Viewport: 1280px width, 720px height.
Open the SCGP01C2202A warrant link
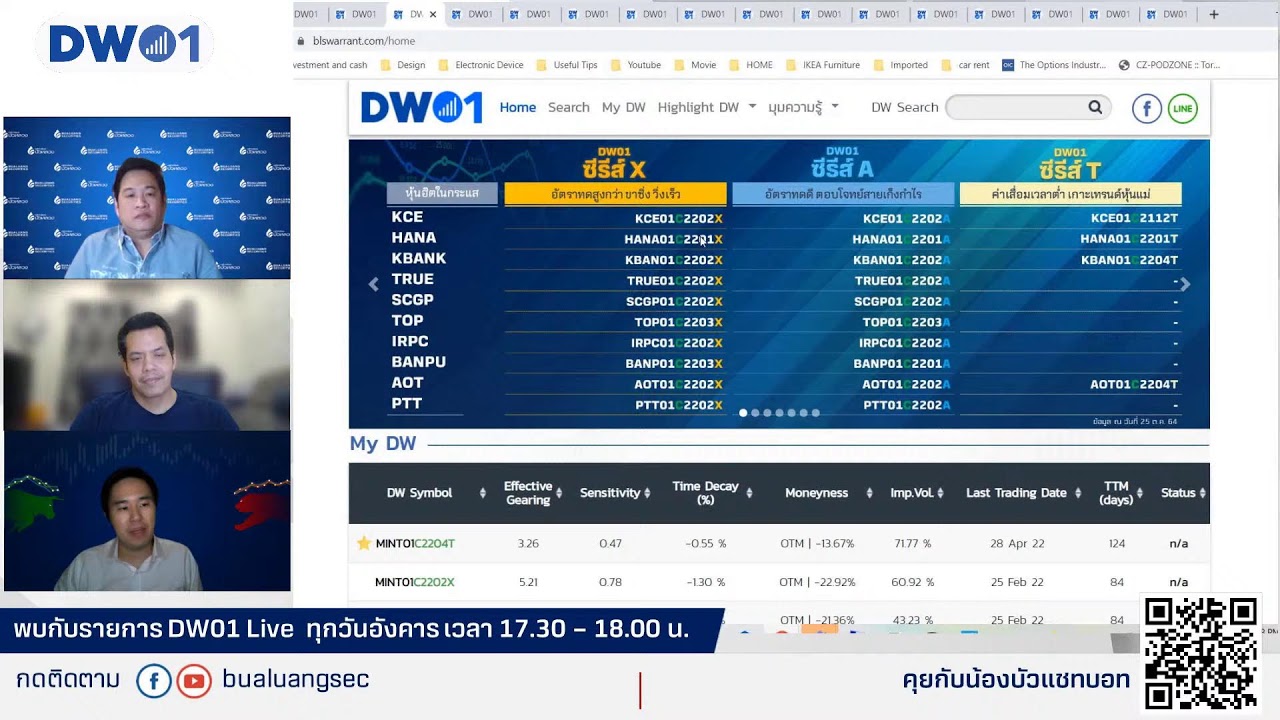coord(902,302)
